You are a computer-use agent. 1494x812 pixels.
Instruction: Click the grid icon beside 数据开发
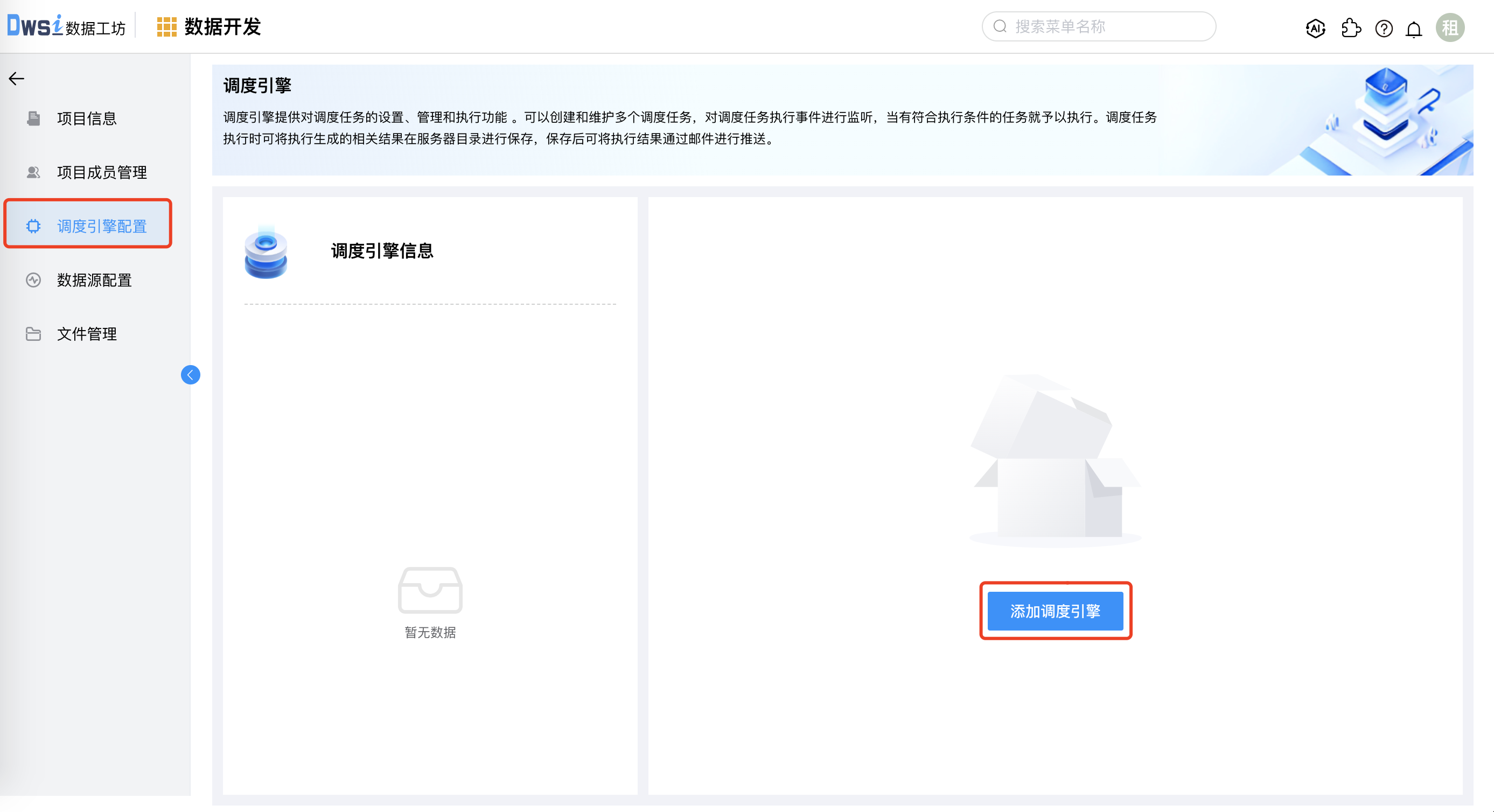(166, 26)
